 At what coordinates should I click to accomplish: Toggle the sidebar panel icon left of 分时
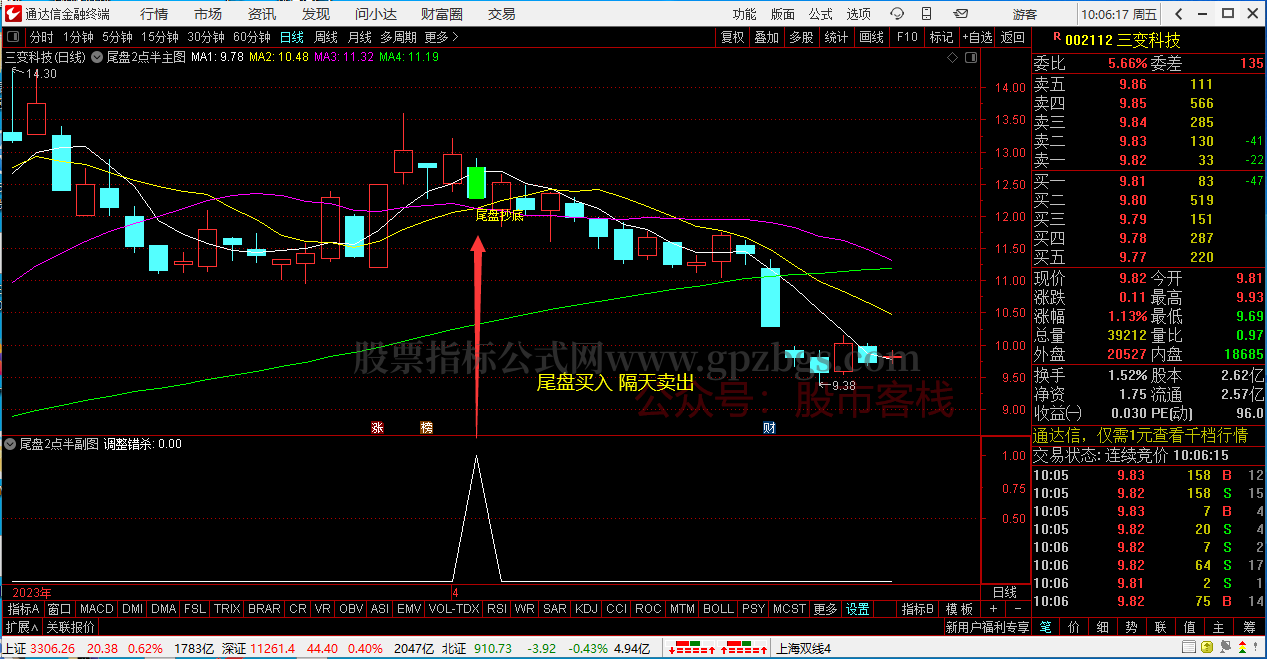[15, 37]
